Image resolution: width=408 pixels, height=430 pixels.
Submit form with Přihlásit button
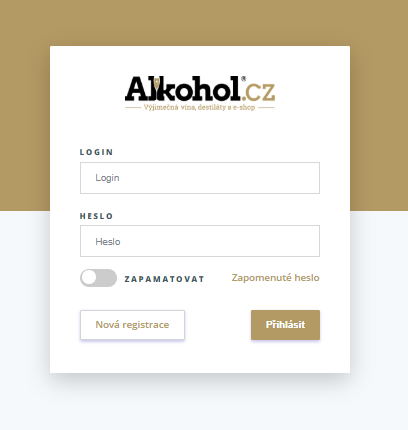tap(286, 325)
